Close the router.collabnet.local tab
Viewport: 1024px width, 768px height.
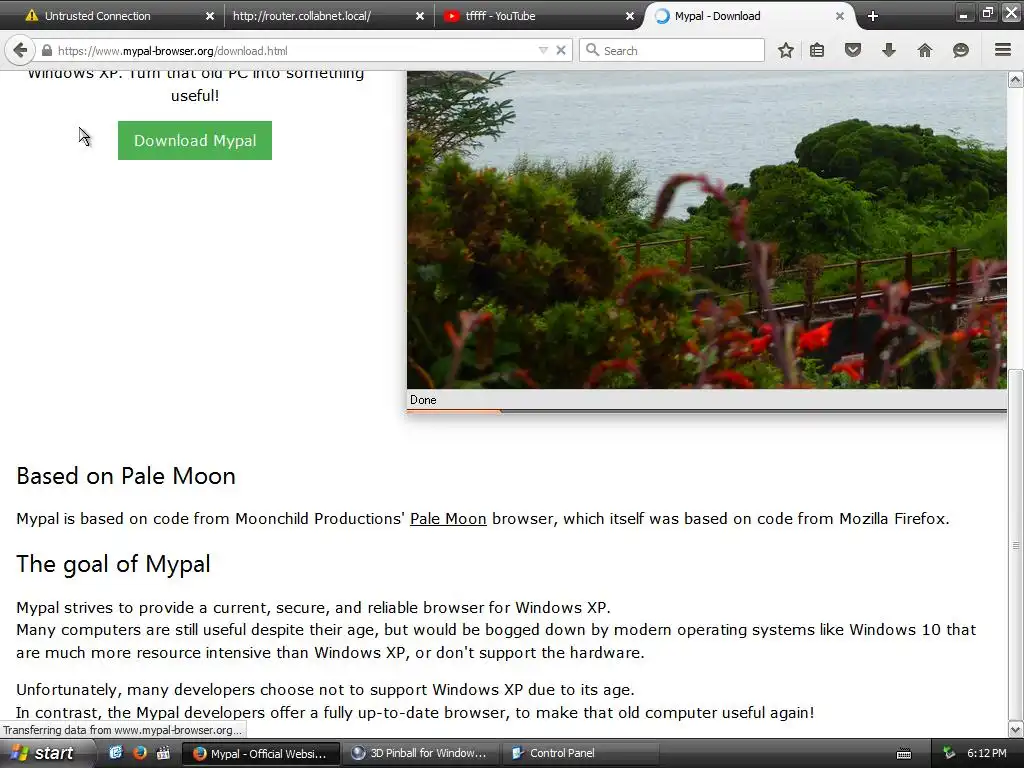[x=420, y=16]
